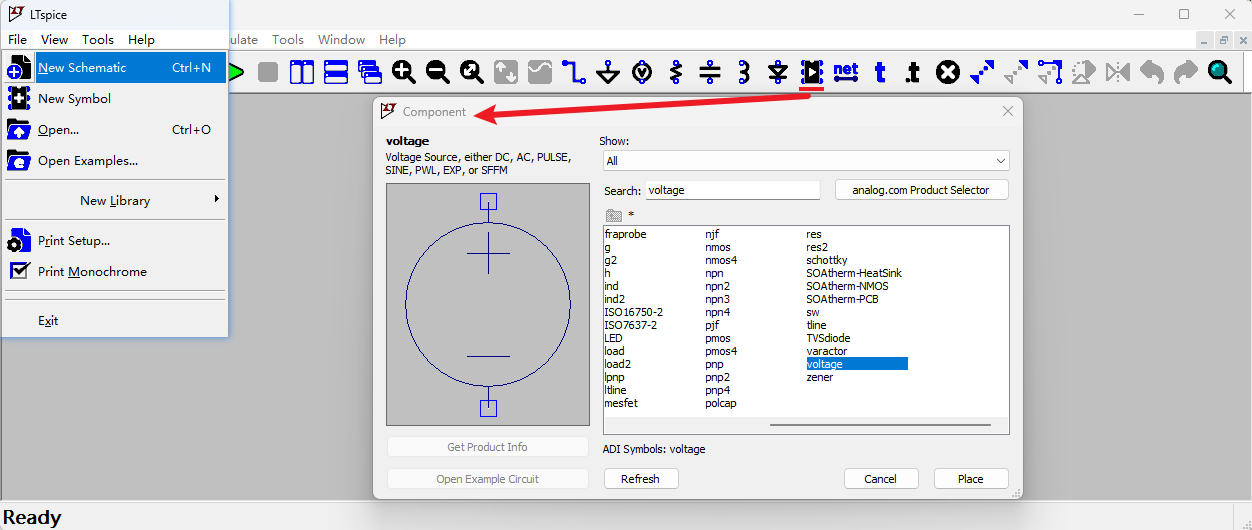
Task: Click the Zoom In magnifier icon
Action: 404,72
